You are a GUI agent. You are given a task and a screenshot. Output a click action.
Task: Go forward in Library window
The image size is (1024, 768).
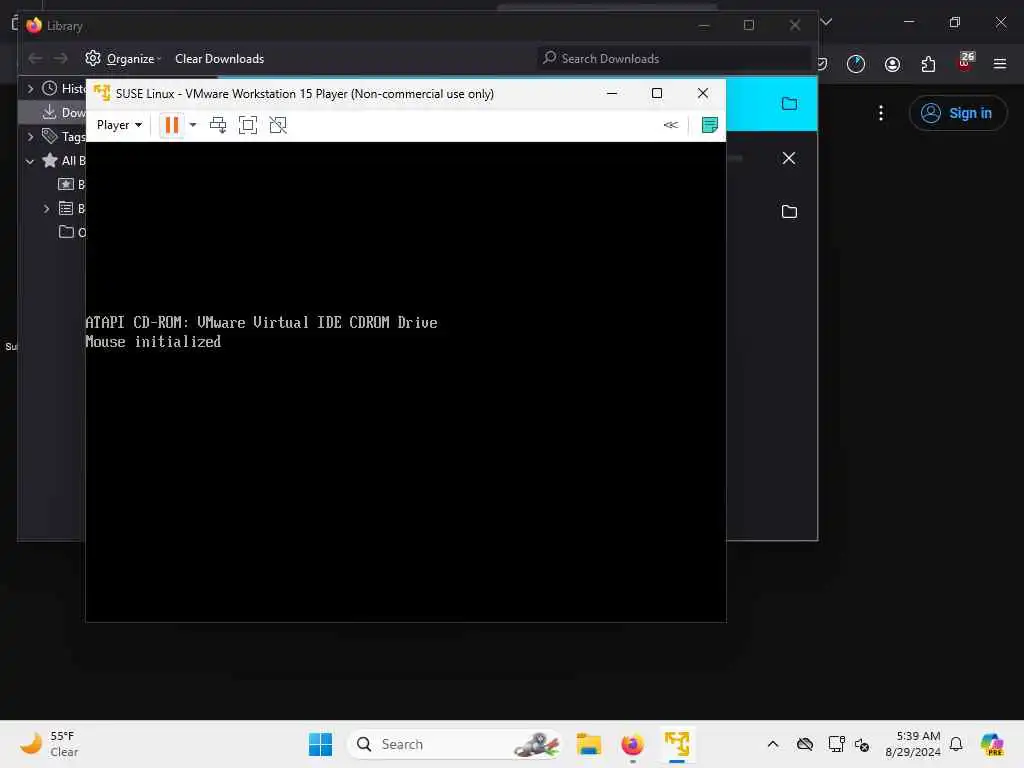[61, 59]
